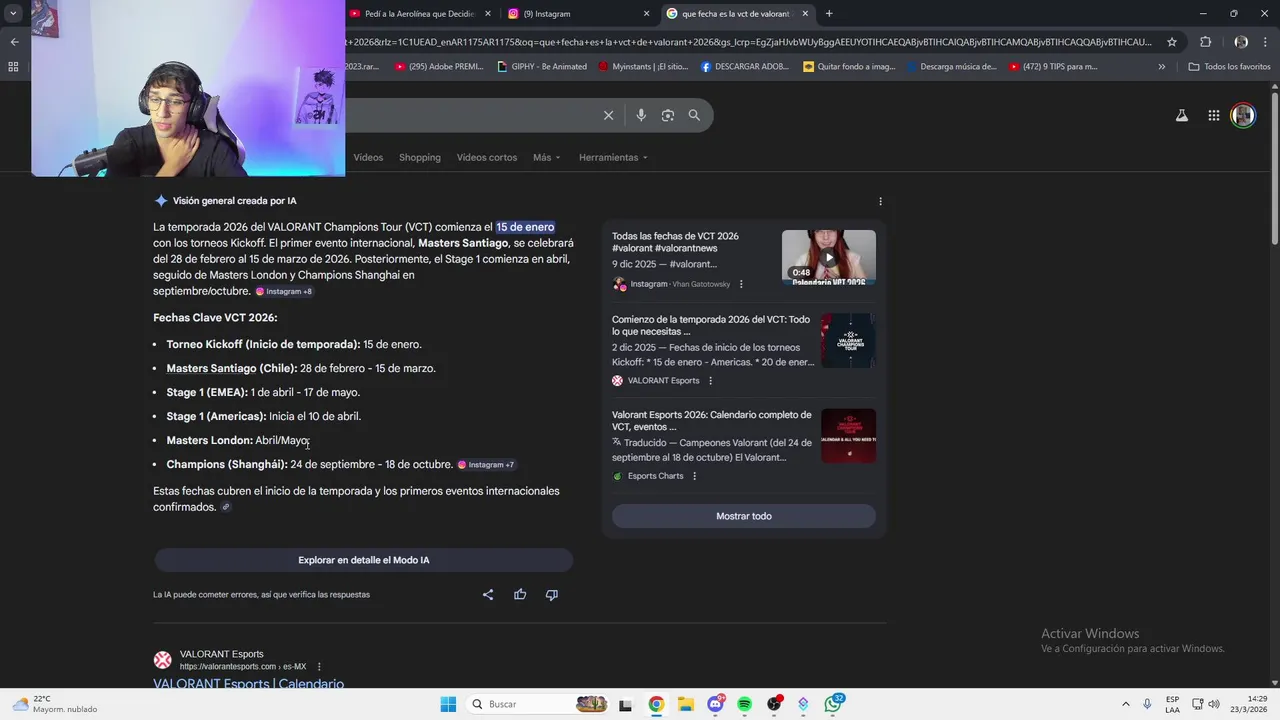This screenshot has width=1280, height=720.
Task: Open the Google apps grid
Action: click(1213, 115)
